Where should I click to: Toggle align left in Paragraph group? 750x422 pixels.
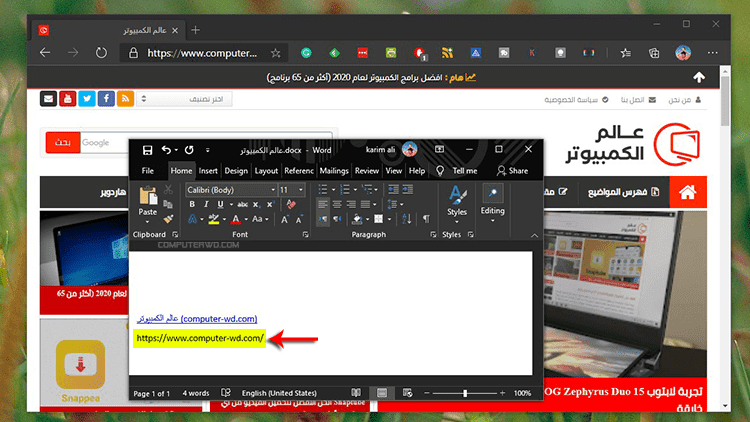coord(323,204)
